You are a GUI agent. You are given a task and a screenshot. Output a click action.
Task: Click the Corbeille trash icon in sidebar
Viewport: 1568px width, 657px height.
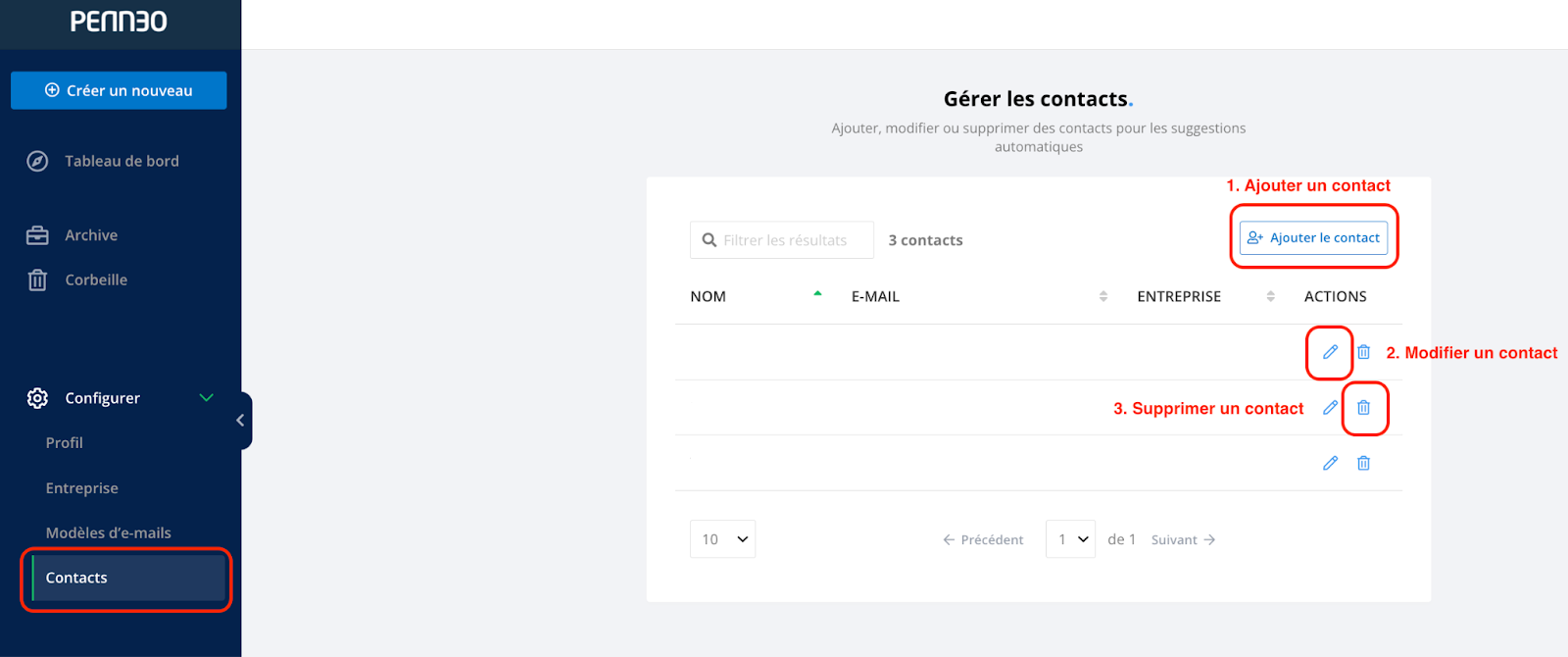(37, 279)
